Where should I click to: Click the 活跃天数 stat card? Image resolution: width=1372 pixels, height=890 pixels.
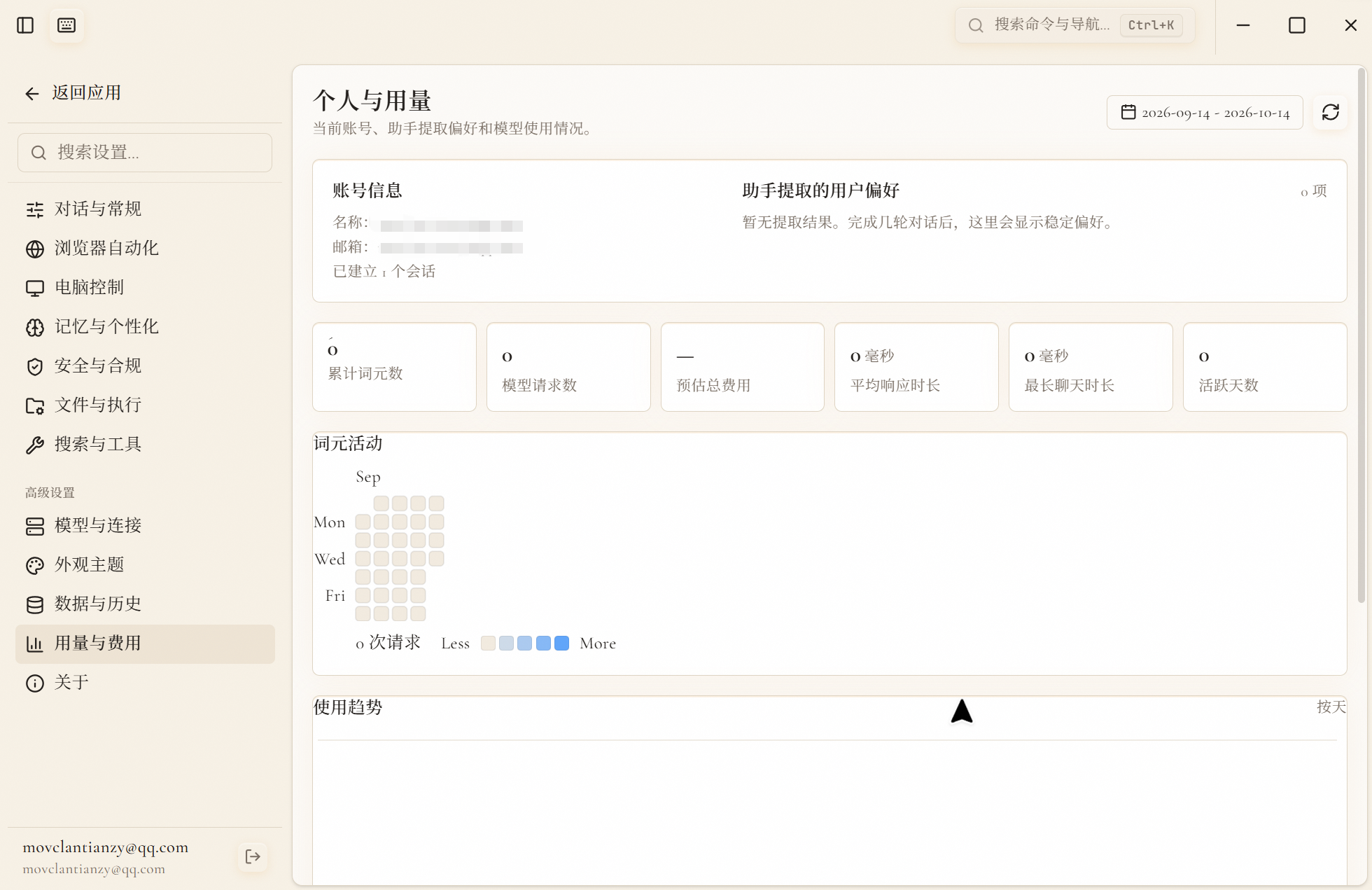click(x=1265, y=367)
